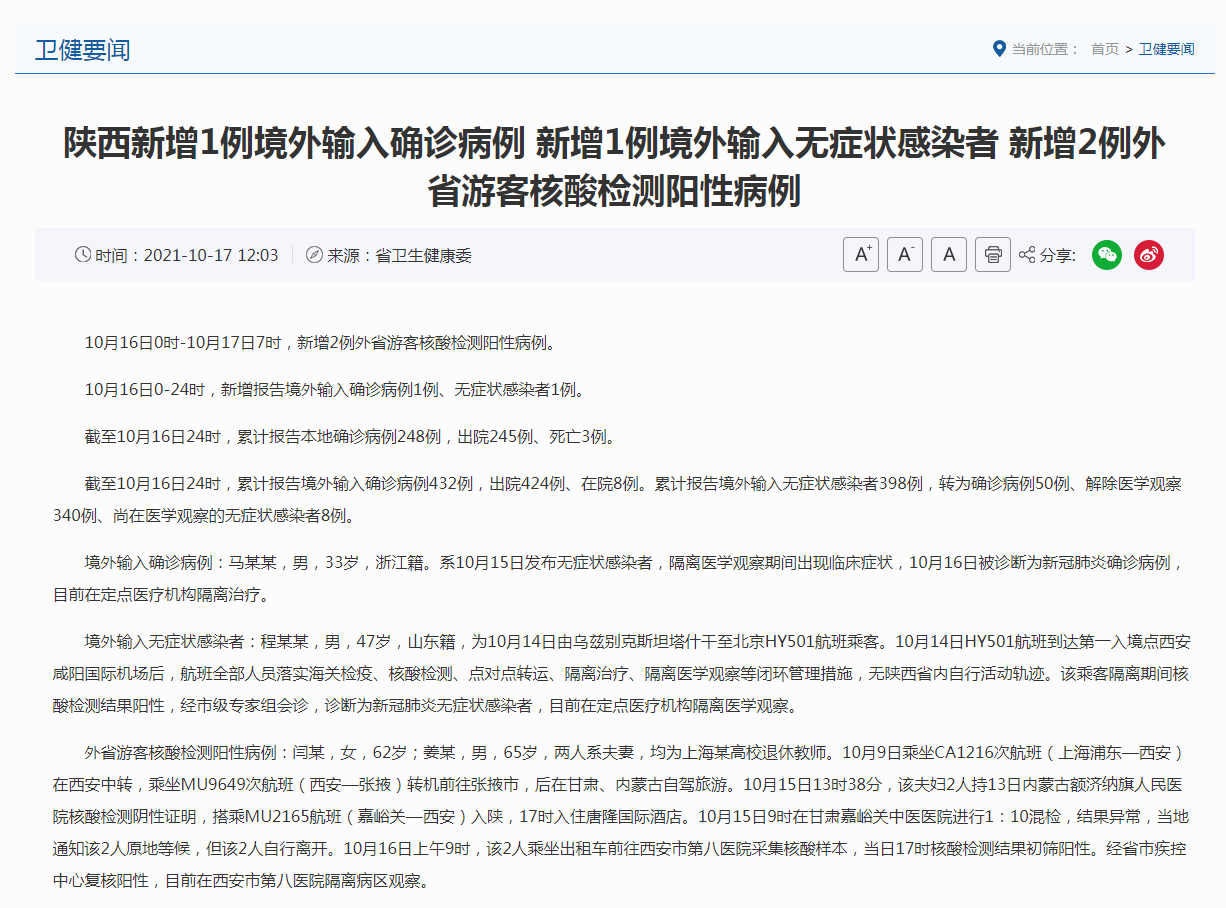The width and height of the screenshot is (1226, 908).
Task: Open 卫健要闻 breadcrumb link
Action: 1166,49
